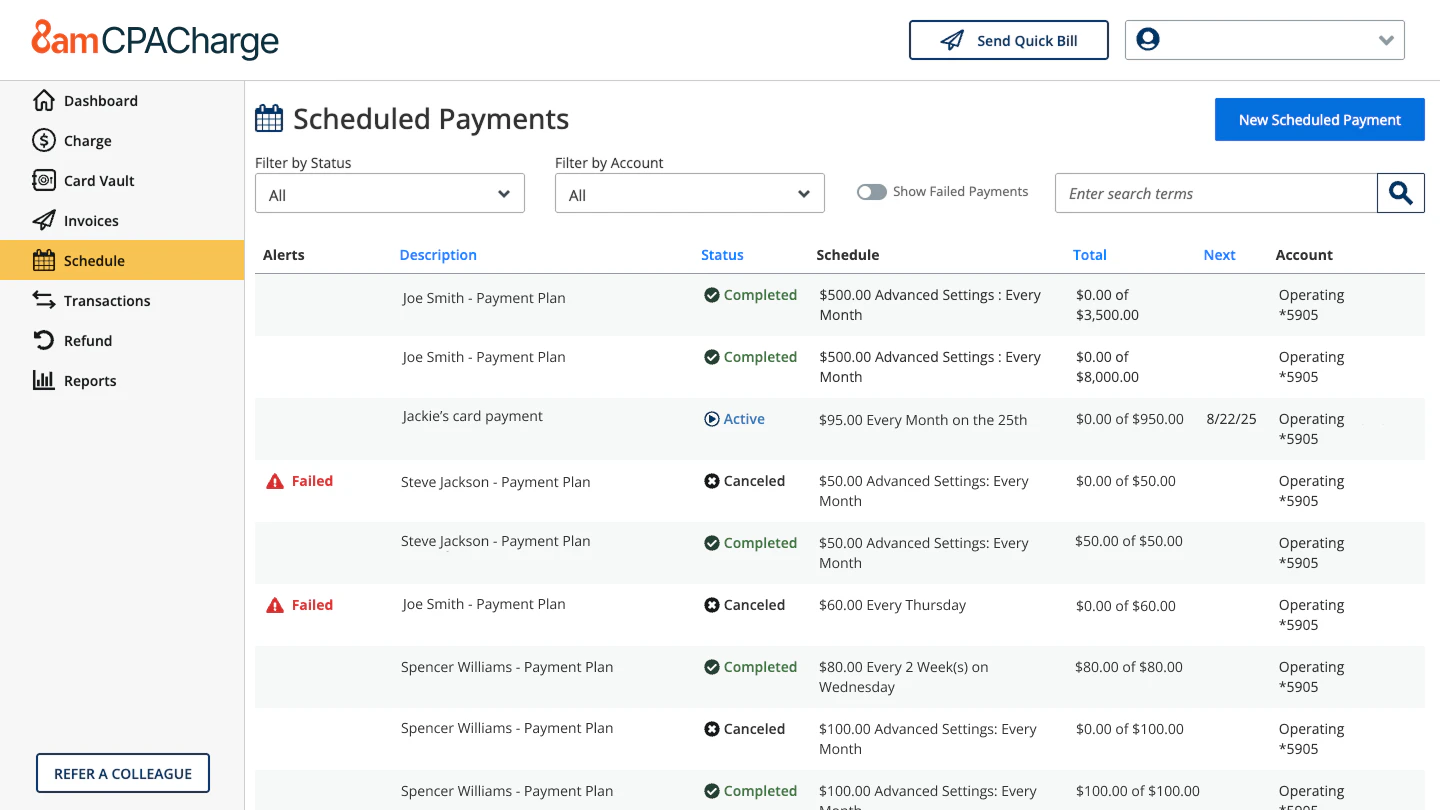The height and width of the screenshot is (810, 1440).
Task: Click the magnifying glass search icon
Action: pyautogui.click(x=1400, y=193)
